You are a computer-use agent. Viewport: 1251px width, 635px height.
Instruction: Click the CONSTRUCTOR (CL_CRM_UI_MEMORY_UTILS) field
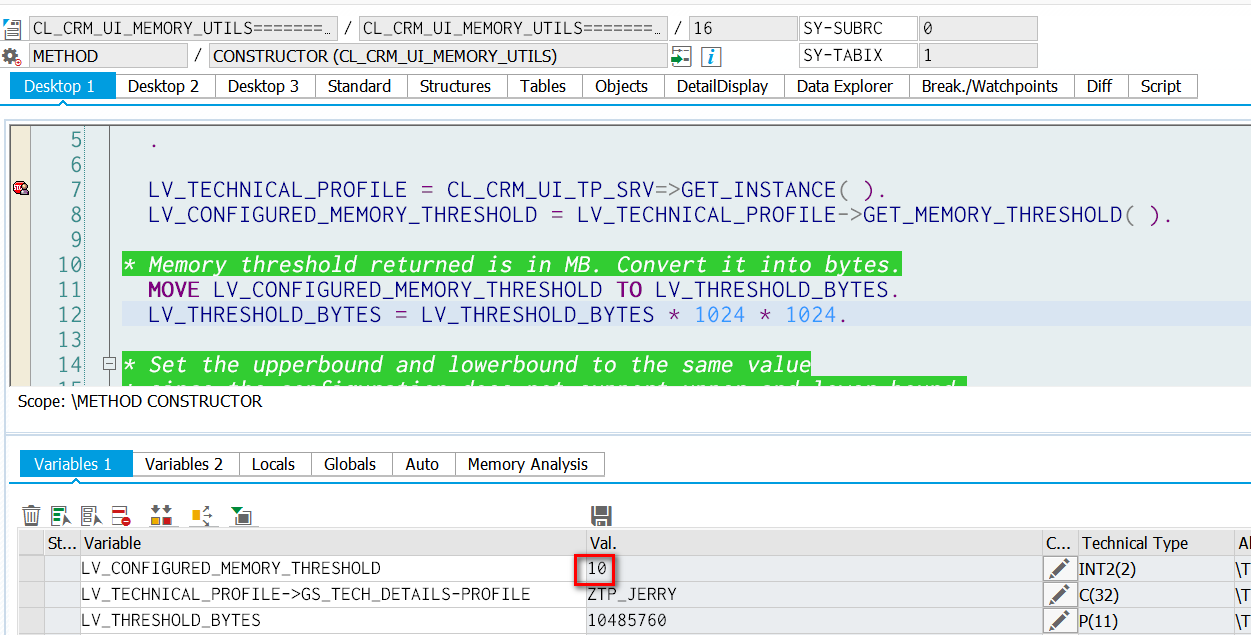pos(437,56)
